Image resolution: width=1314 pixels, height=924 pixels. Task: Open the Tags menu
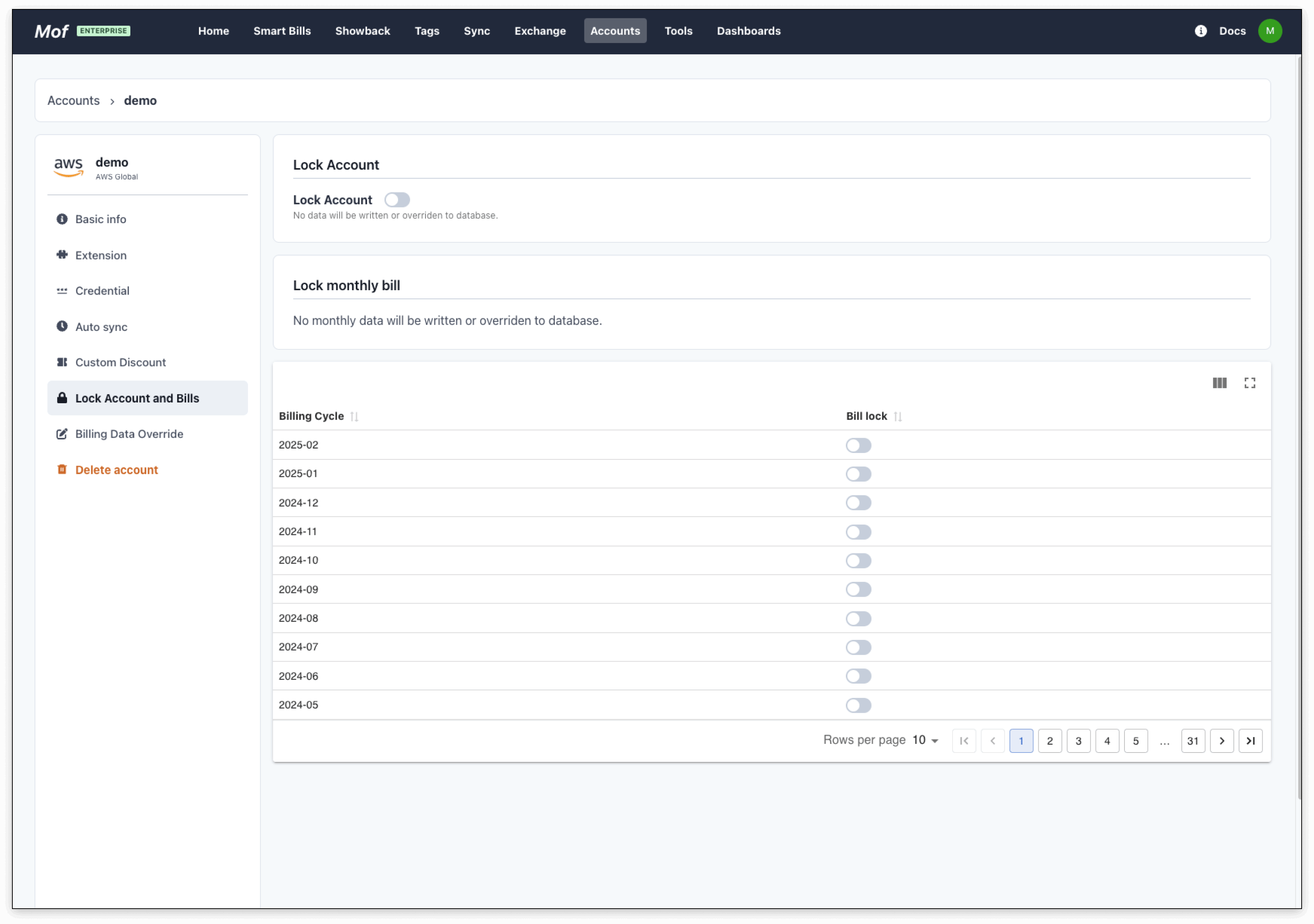pyautogui.click(x=427, y=31)
